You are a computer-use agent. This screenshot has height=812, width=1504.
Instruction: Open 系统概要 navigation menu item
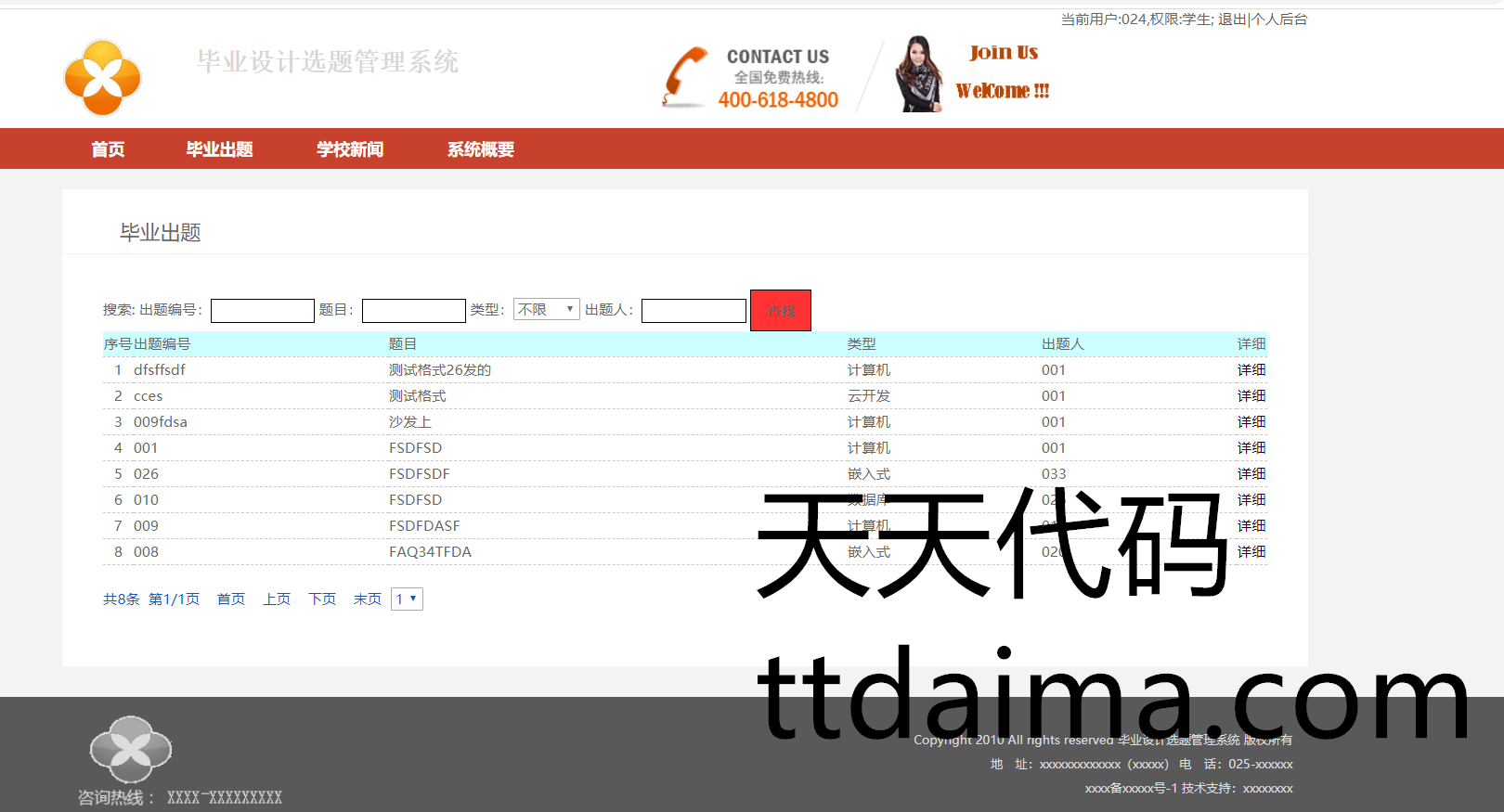click(481, 149)
